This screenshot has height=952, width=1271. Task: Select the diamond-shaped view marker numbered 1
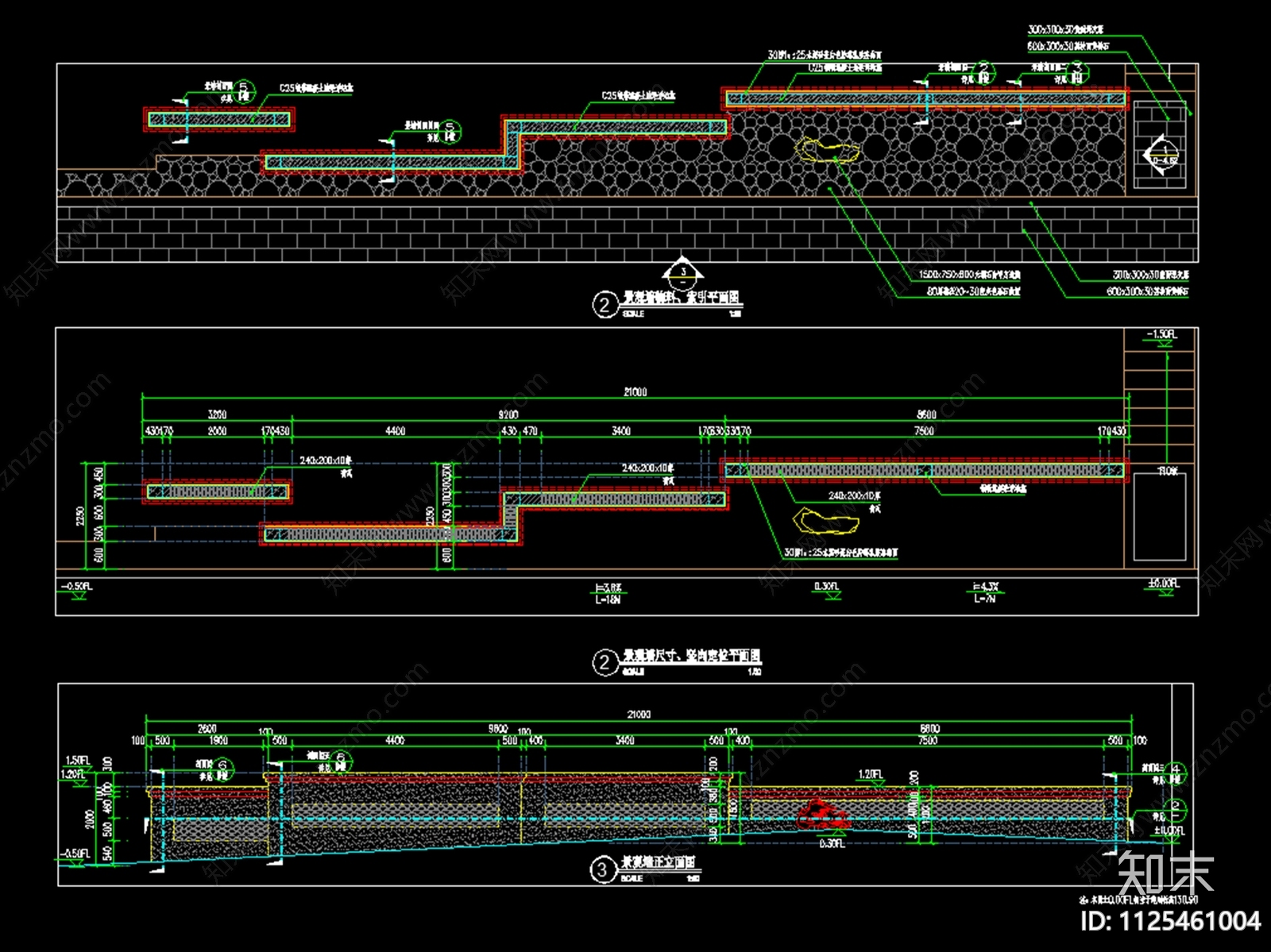click(x=1164, y=154)
